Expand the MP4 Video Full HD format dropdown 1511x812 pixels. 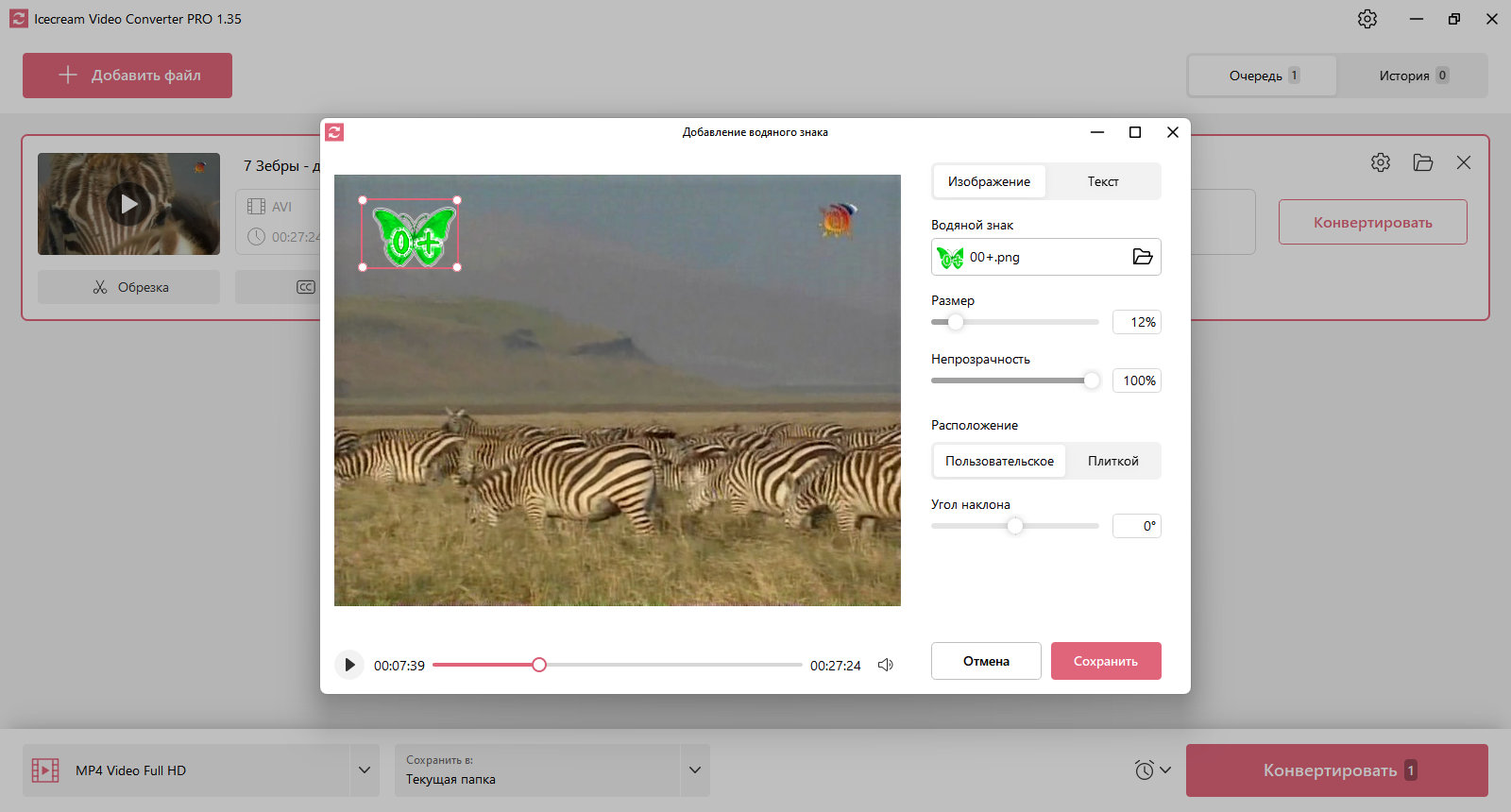pyautogui.click(x=365, y=770)
